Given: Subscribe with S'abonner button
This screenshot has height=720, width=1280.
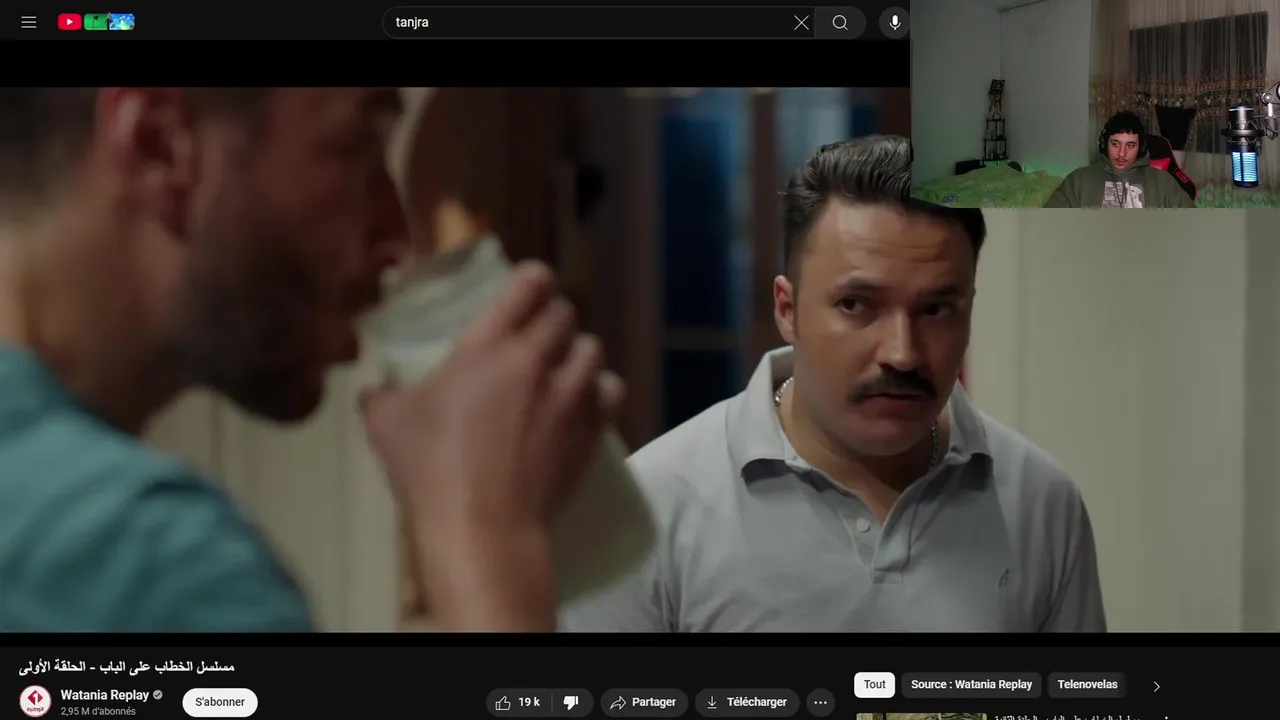Looking at the screenshot, I should point(220,702).
